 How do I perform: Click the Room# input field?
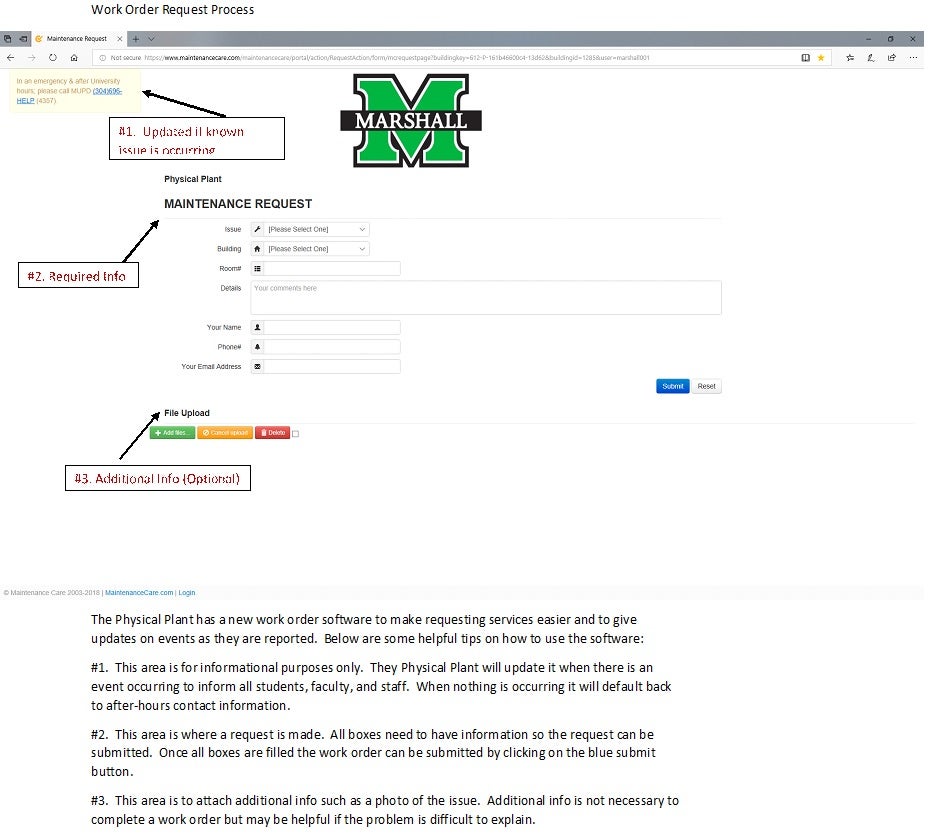(x=331, y=269)
